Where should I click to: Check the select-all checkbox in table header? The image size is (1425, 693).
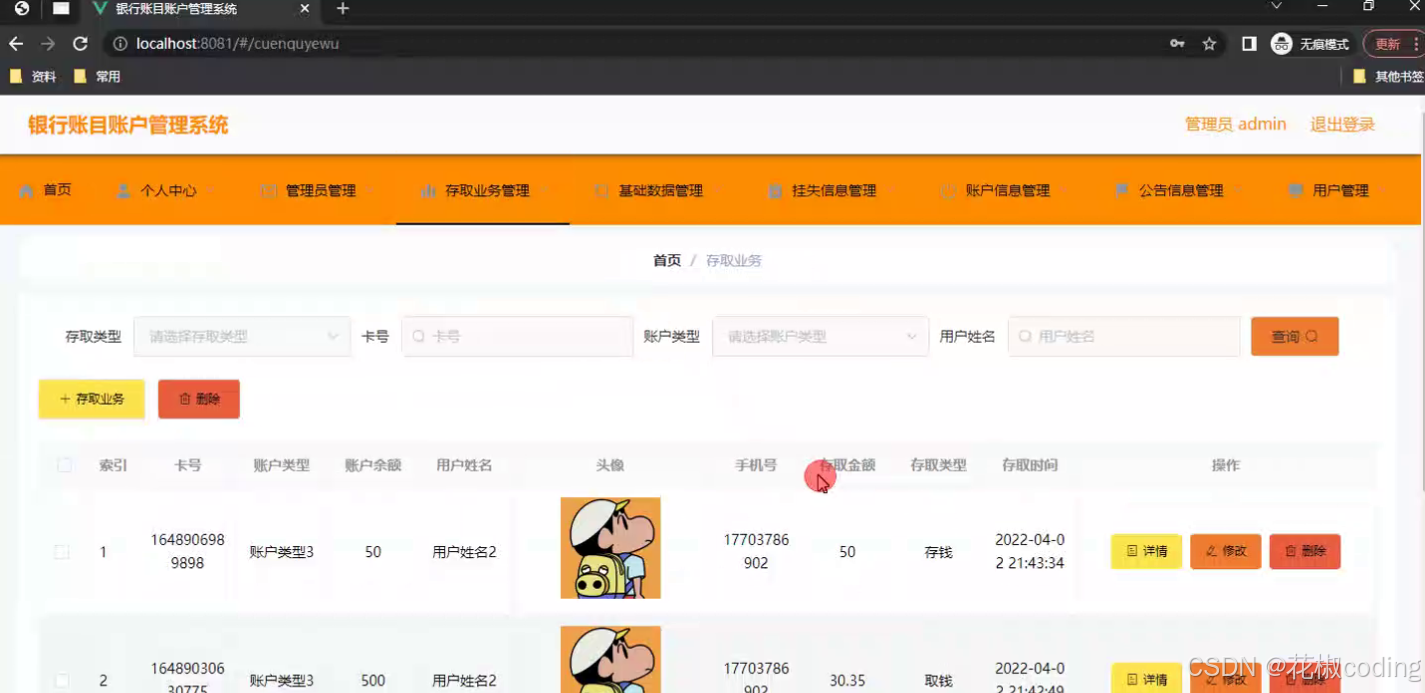click(63, 465)
